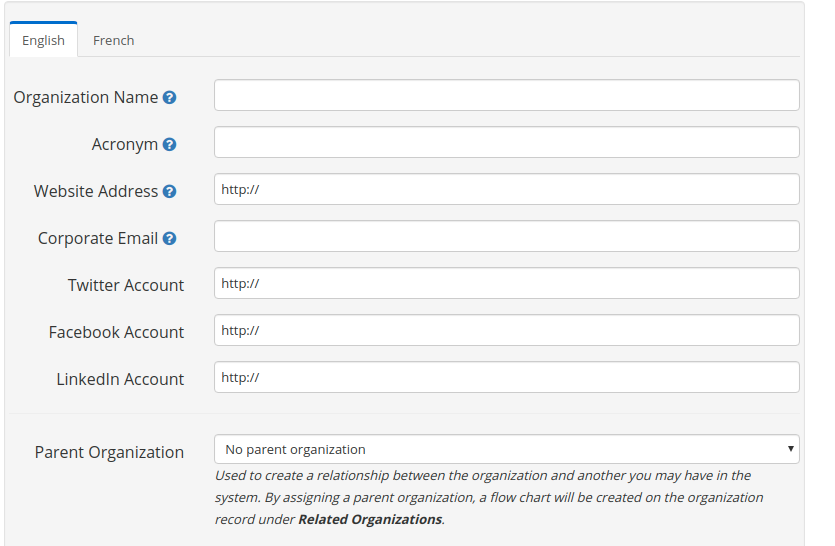Screen dimensions: 835x546
Task: Open dropdown arrow beside No parent organization
Action: 791,449
